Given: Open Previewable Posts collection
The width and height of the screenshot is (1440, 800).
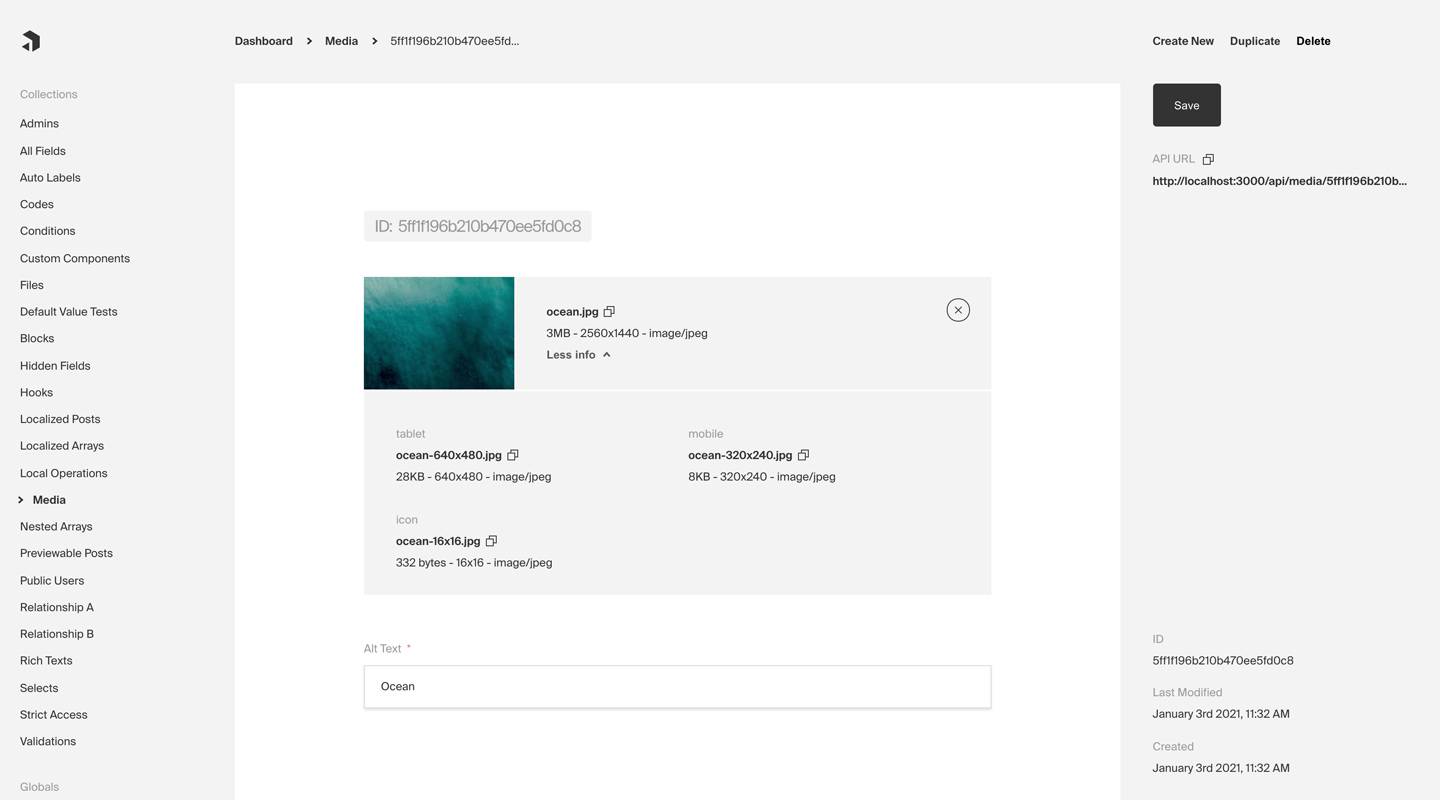Looking at the screenshot, I should pyautogui.click(x=66, y=553).
